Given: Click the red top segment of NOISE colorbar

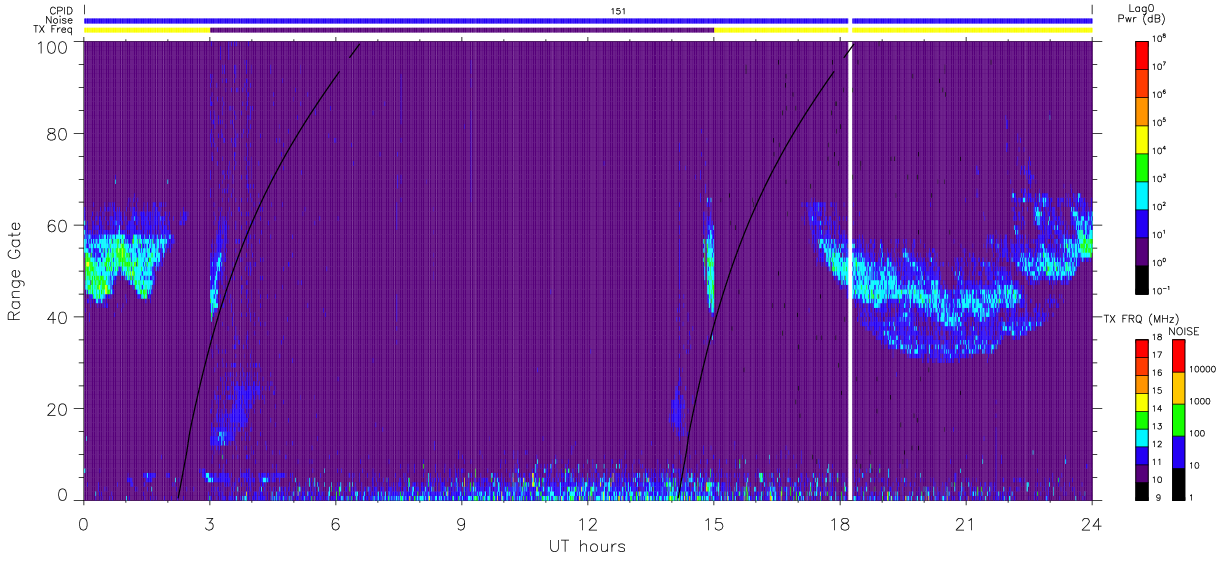Looking at the screenshot, I should 1179,355.
